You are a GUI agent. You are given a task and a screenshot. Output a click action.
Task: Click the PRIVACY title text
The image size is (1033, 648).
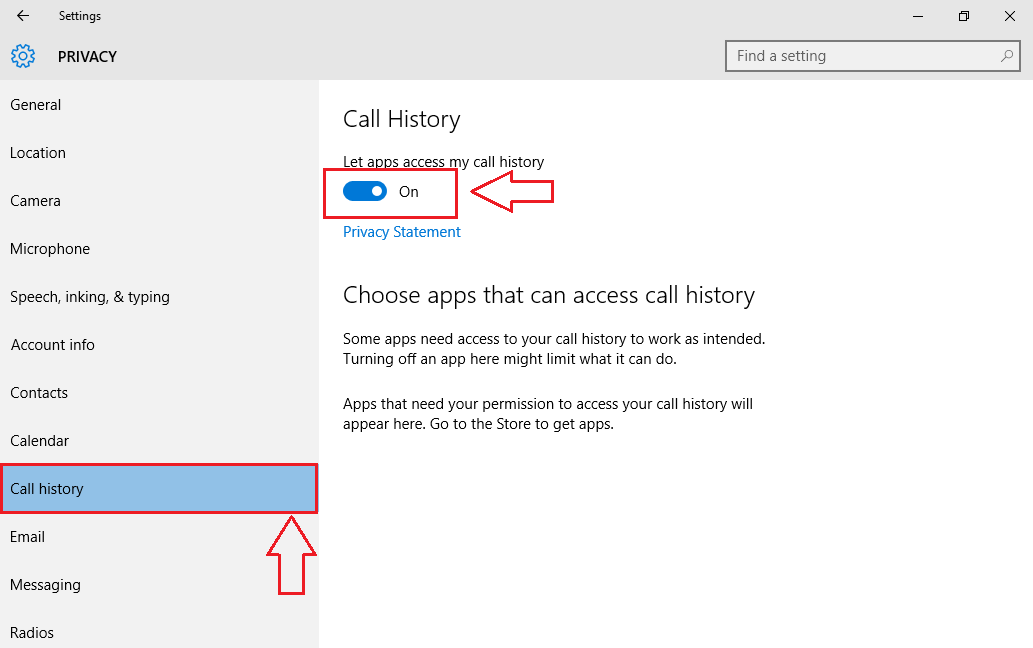(x=87, y=57)
